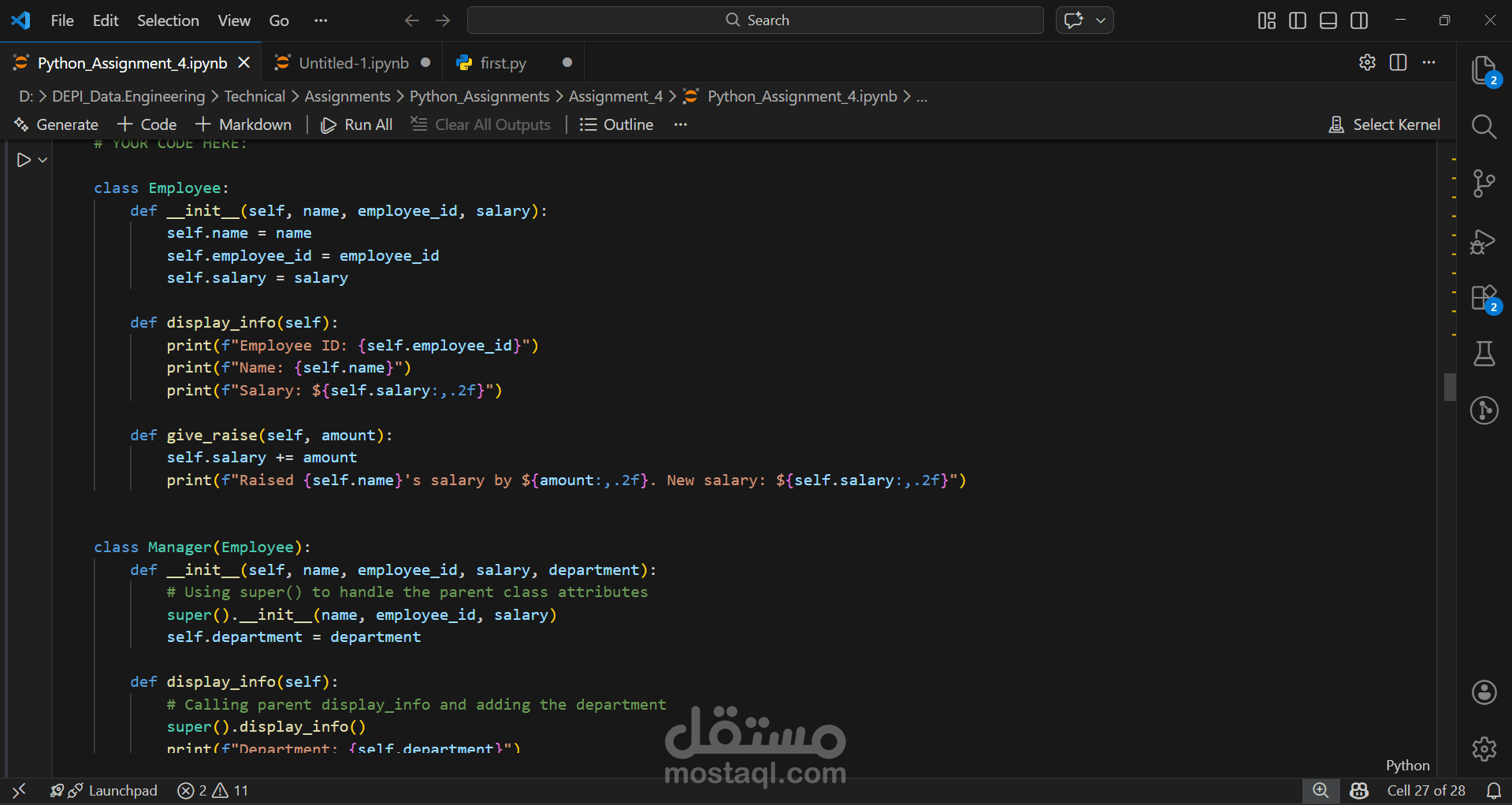Viewport: 1512px width, 805px height.
Task: Open the Extensions view with badge 2
Action: point(1484,298)
